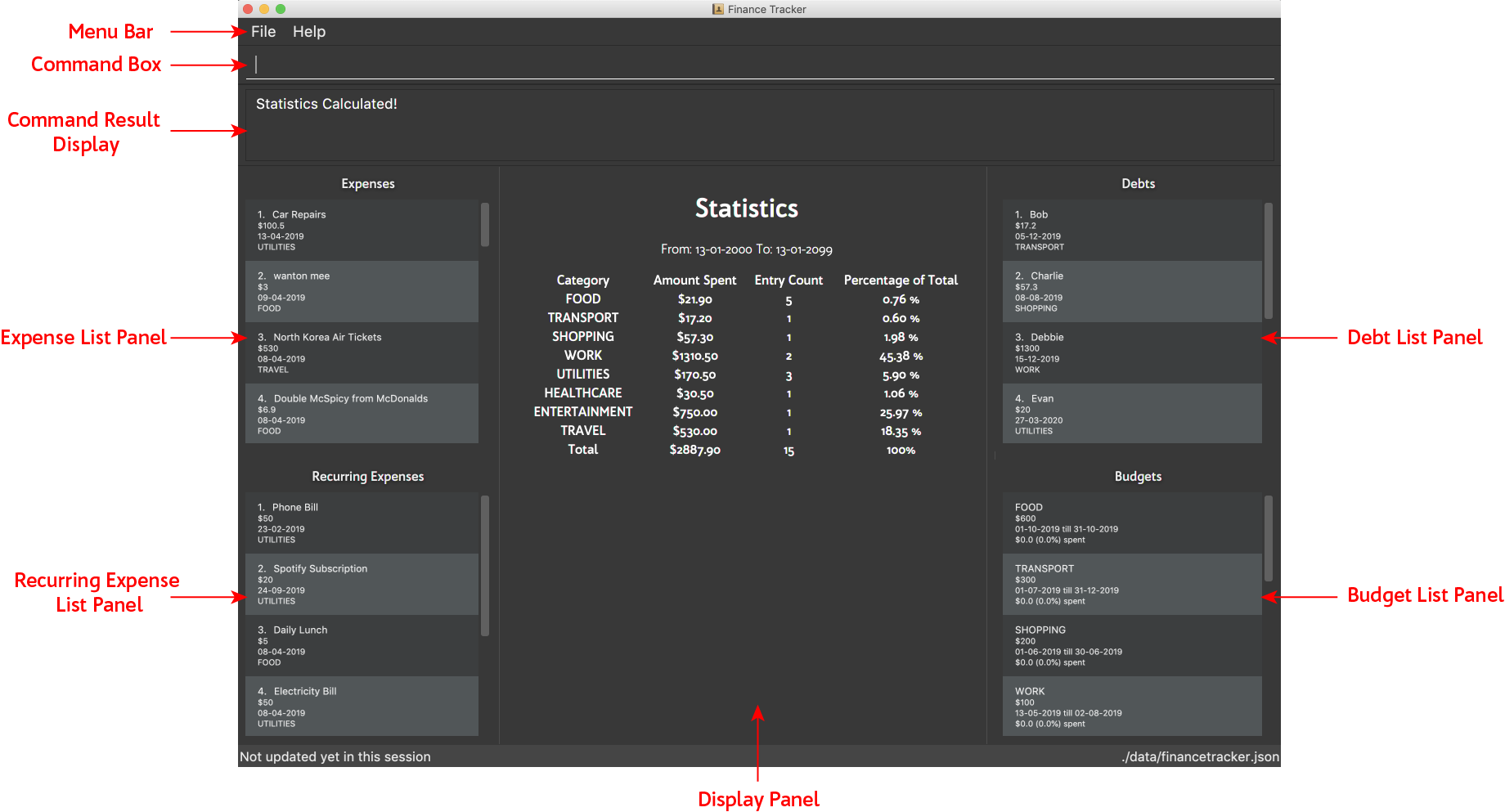Select the Electricity Bill recurring expense
Image resolution: width=1505 pixels, height=812 pixels.
pos(362,707)
